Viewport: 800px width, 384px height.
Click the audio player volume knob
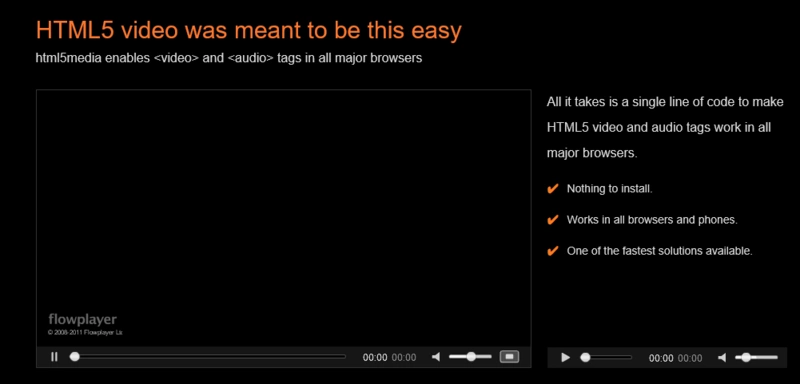[746, 357]
